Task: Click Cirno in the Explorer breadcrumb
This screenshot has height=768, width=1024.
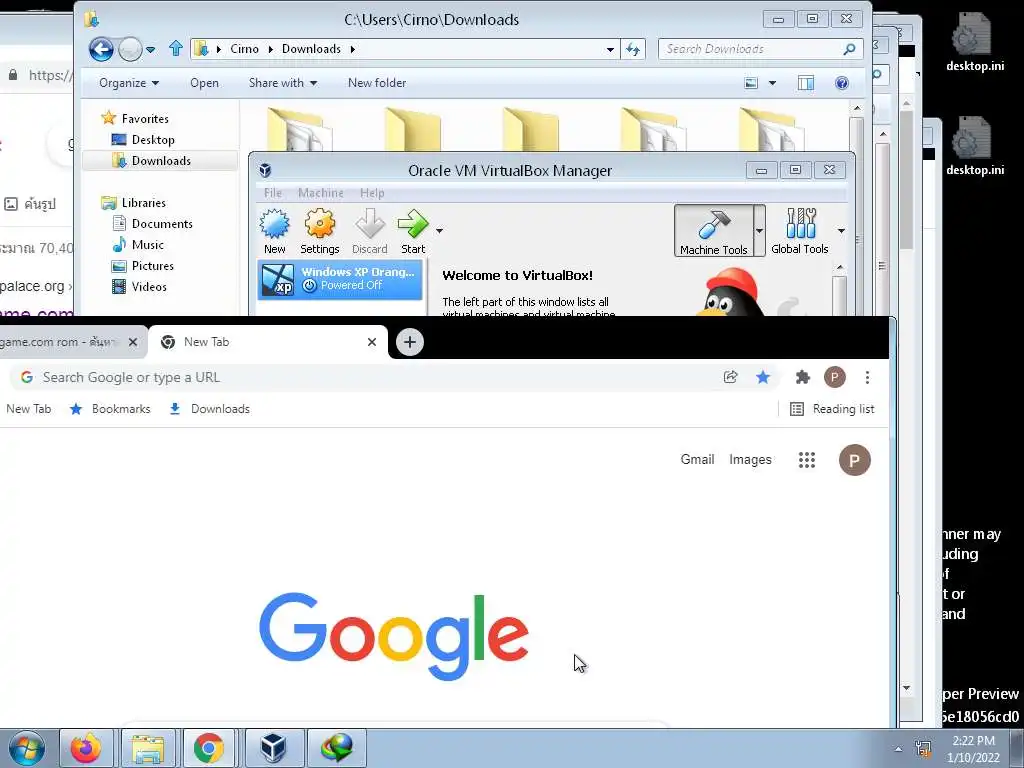Action: [244, 49]
